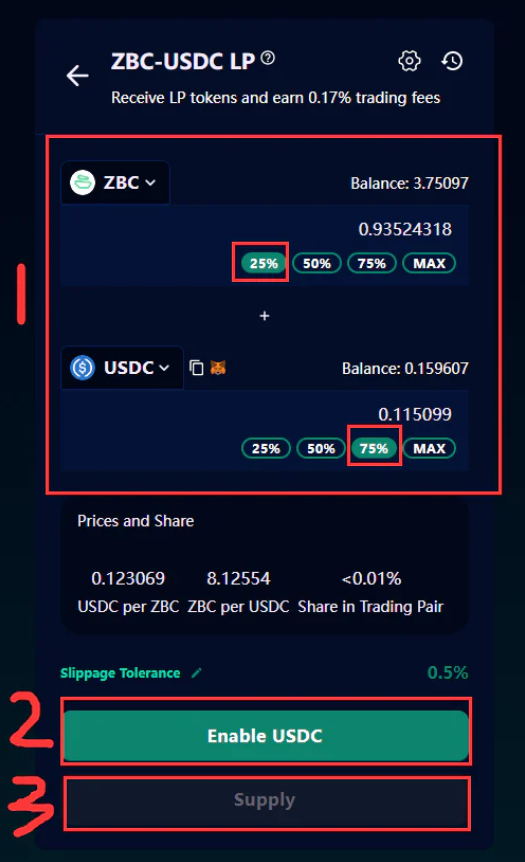Select 50% of the ZBC balance
525x862 pixels.
tap(317, 263)
